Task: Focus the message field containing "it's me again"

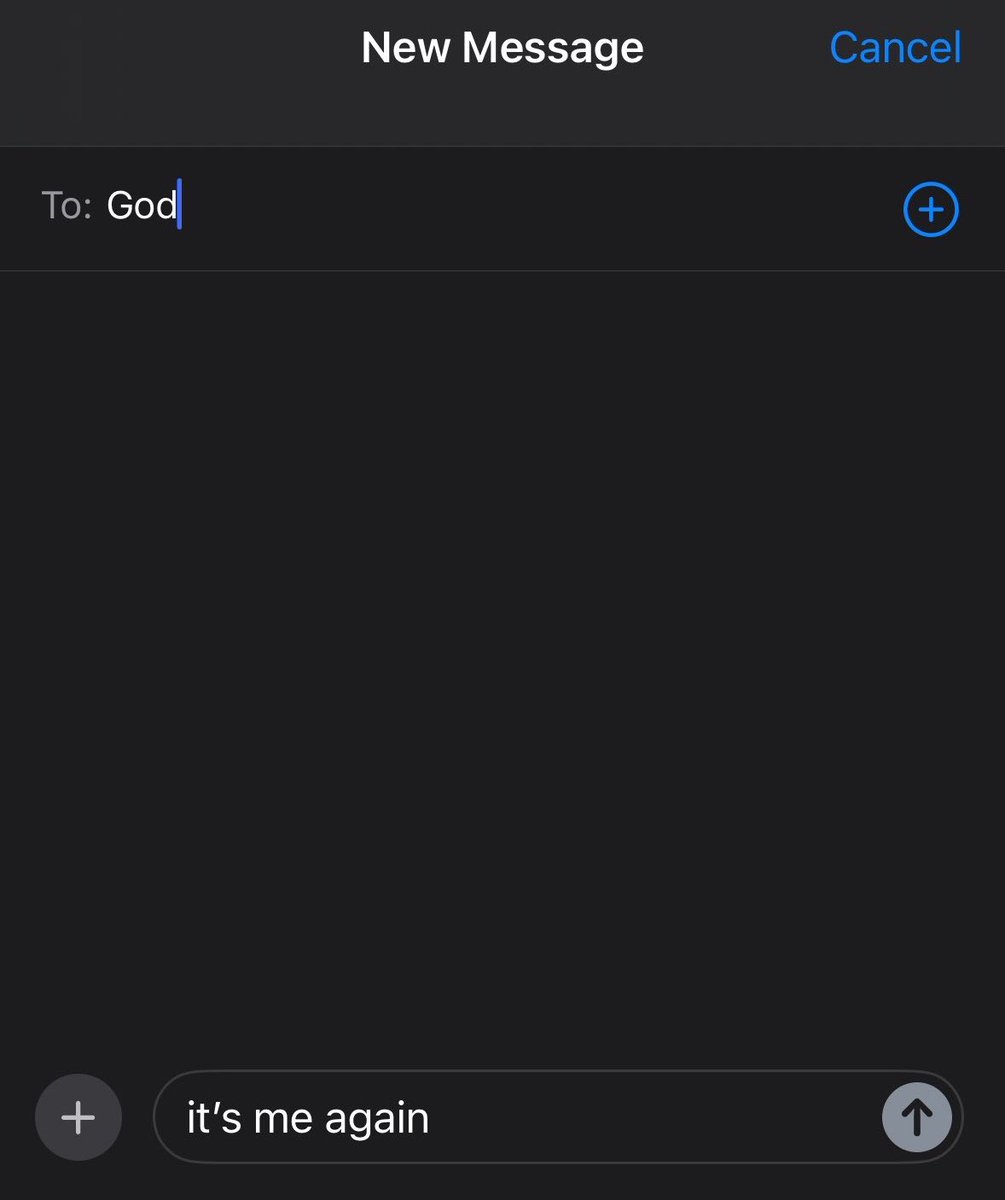Action: pos(557,1117)
